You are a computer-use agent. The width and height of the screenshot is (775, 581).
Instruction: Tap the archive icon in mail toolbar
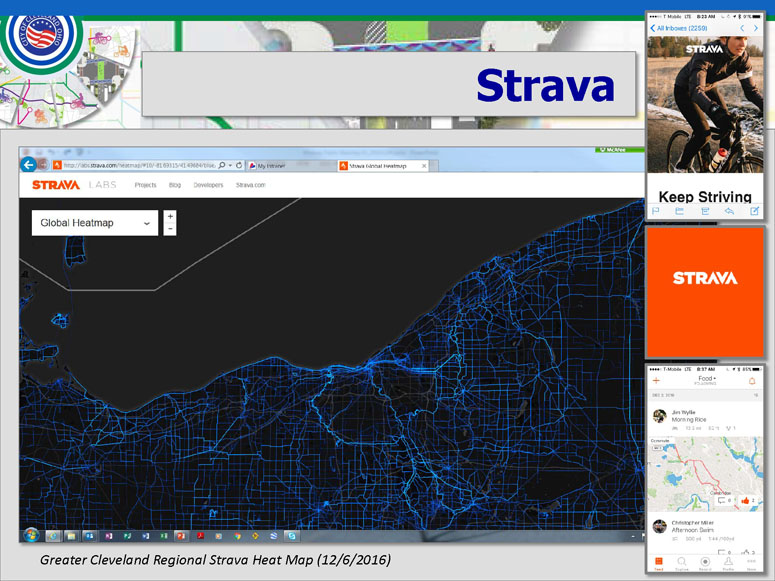[x=705, y=211]
